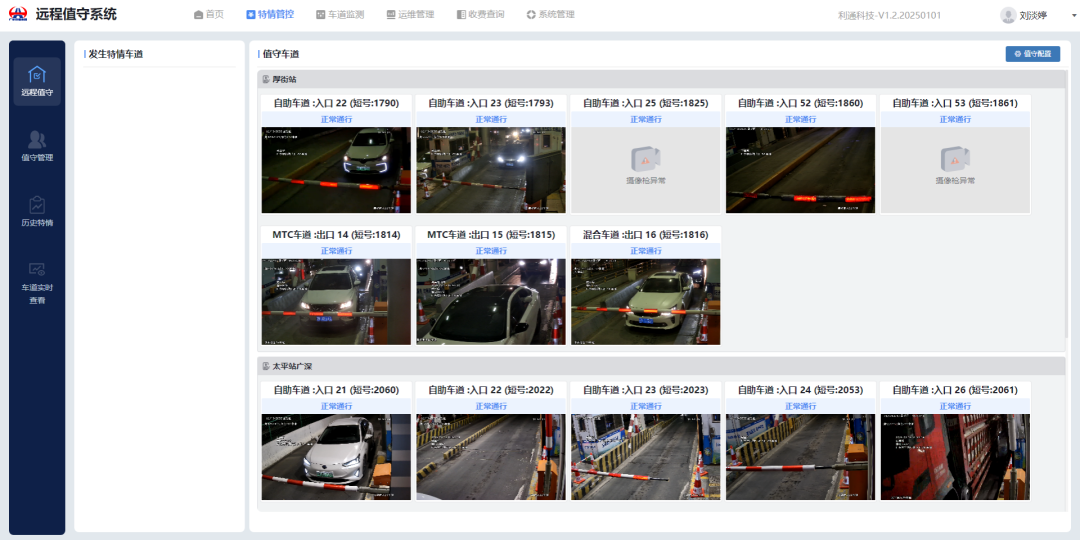Click camera error icon for 入口 25 (短号:1825)

(645, 159)
